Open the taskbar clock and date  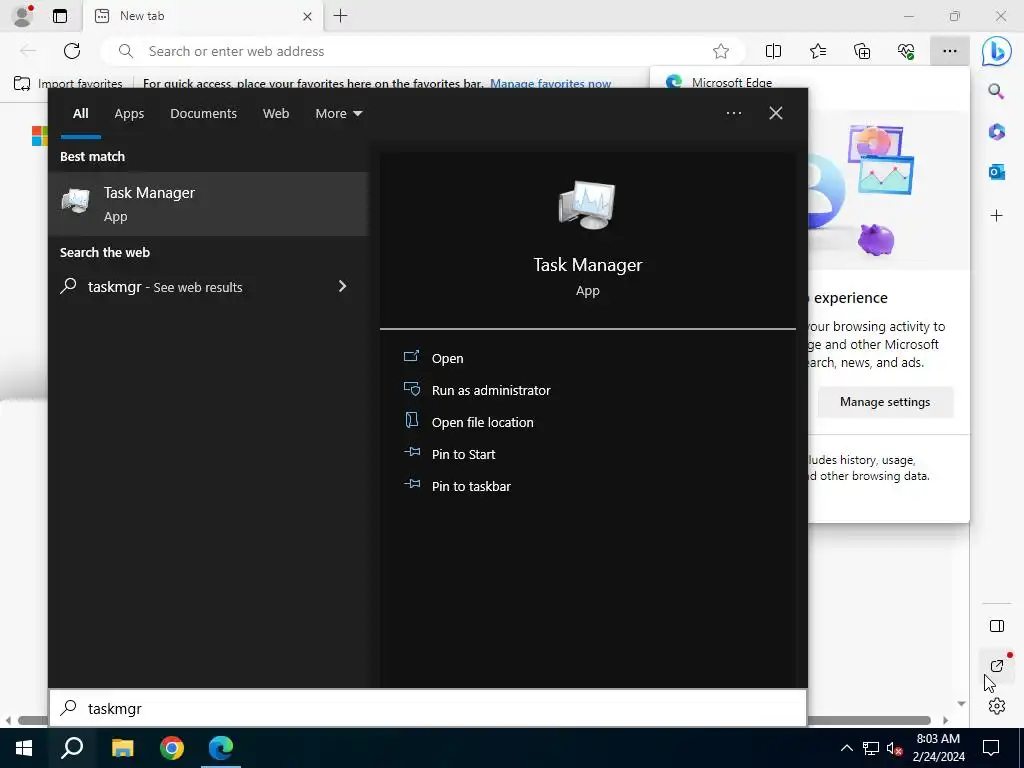(x=938, y=748)
